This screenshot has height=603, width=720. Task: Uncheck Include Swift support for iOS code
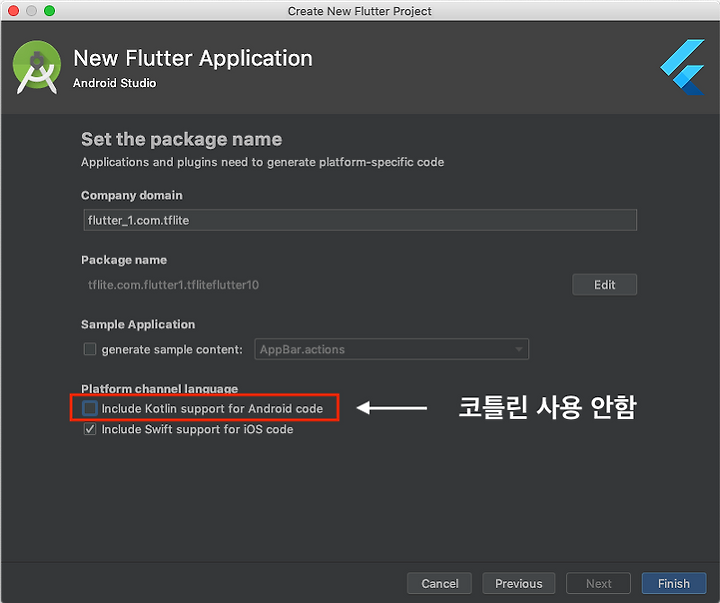click(90, 429)
